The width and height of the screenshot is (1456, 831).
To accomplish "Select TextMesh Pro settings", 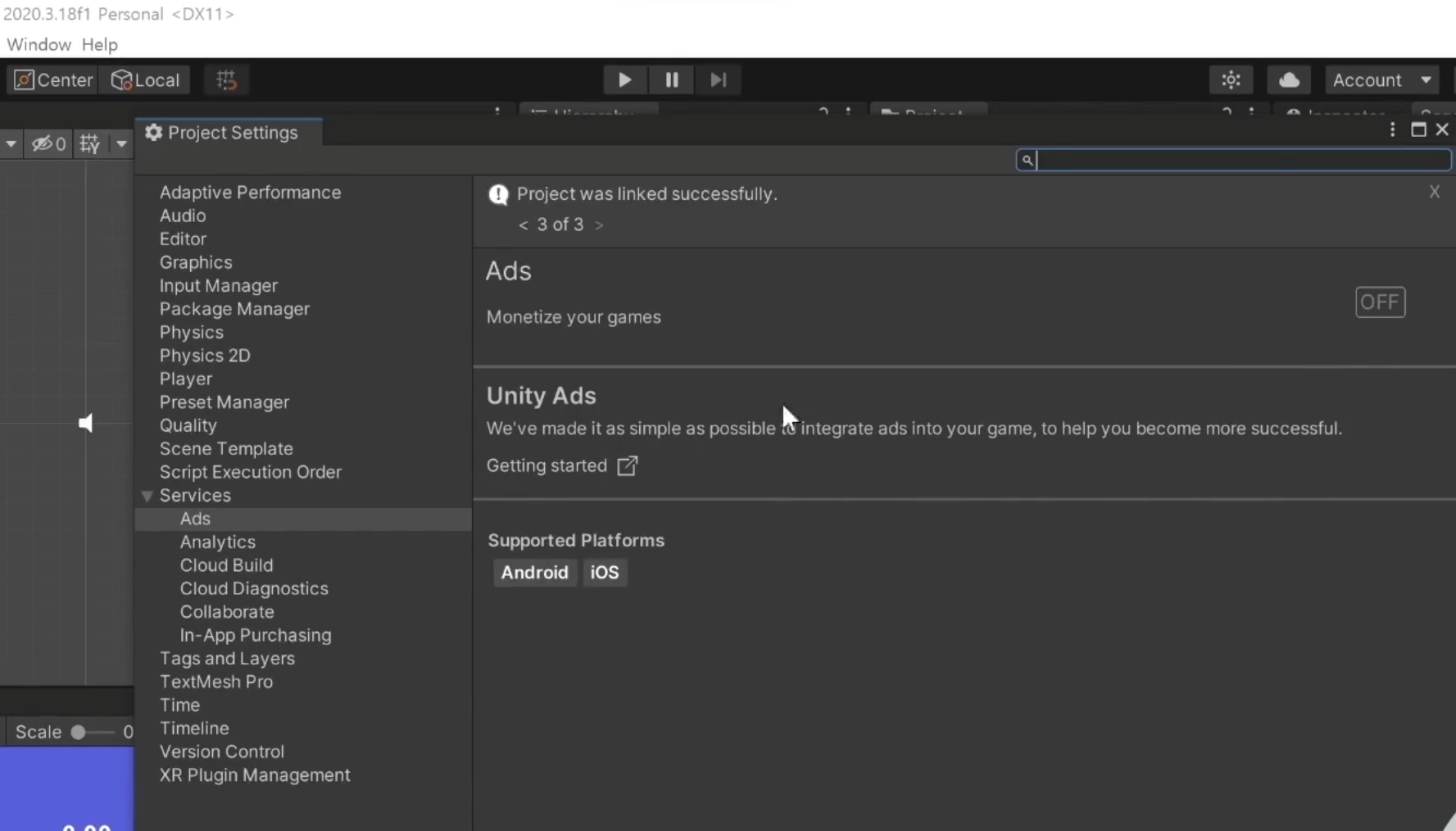I will (216, 682).
